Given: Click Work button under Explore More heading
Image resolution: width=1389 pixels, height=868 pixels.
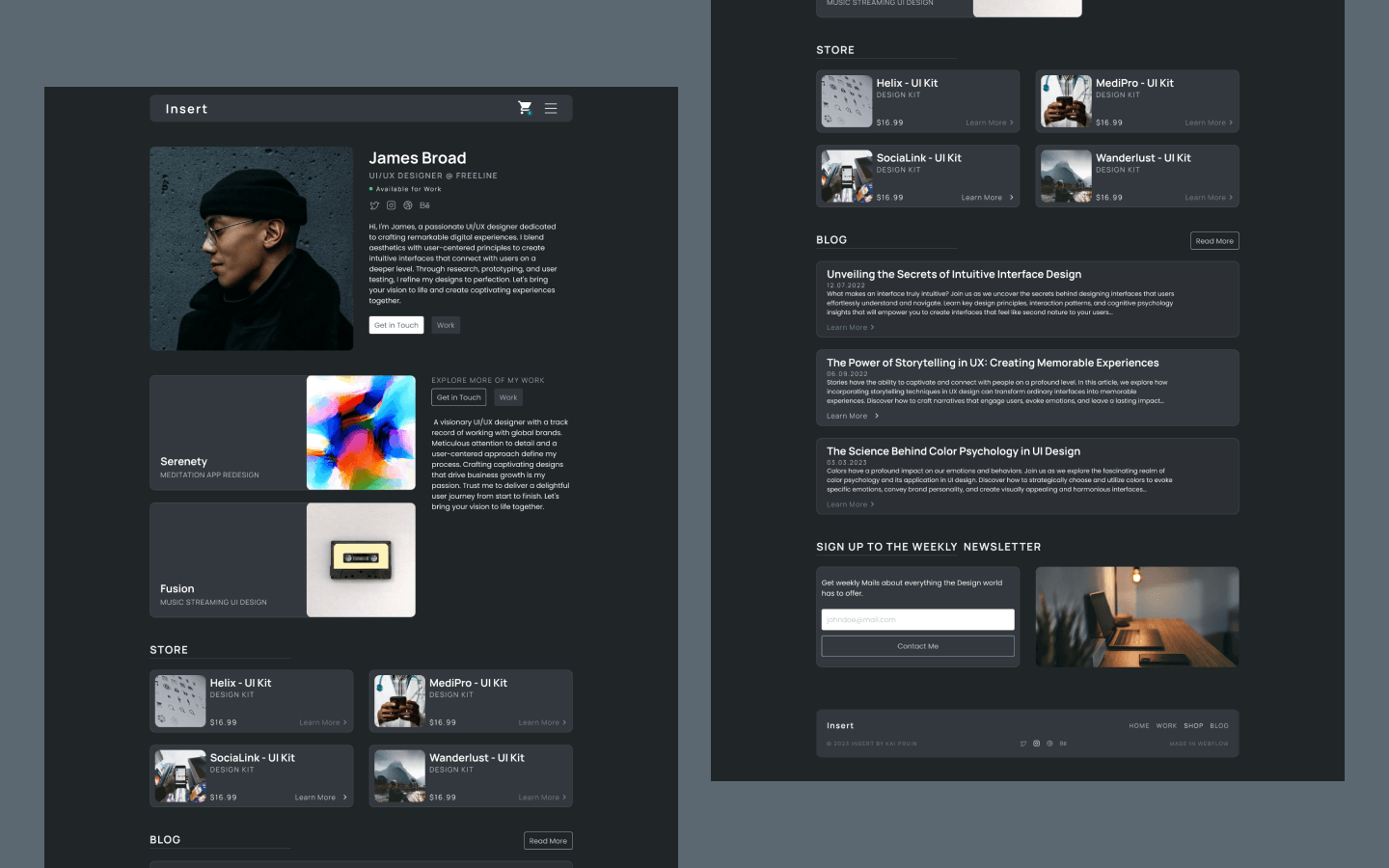Looking at the screenshot, I should [x=508, y=397].
